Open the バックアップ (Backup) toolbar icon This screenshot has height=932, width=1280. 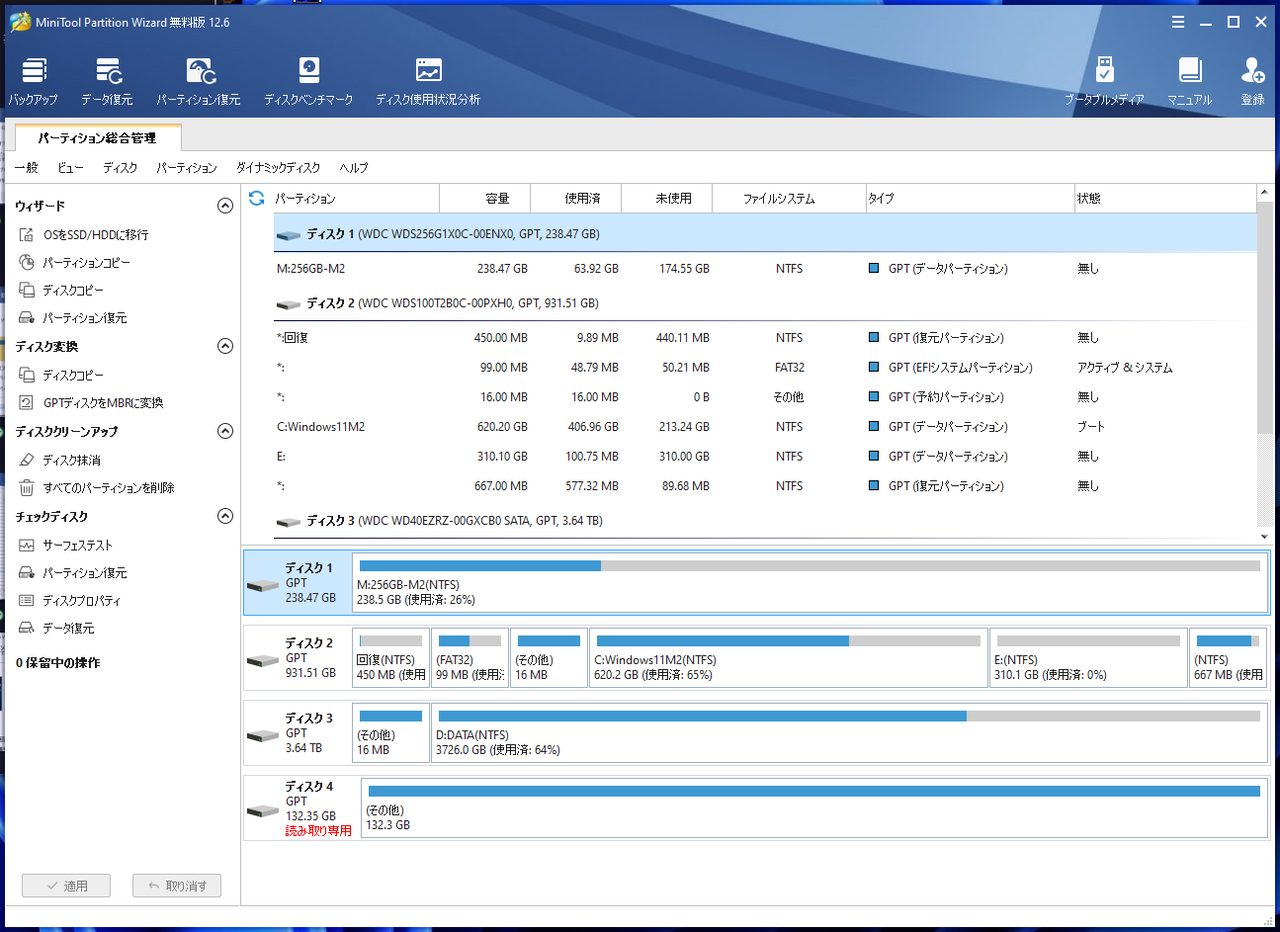[x=33, y=82]
